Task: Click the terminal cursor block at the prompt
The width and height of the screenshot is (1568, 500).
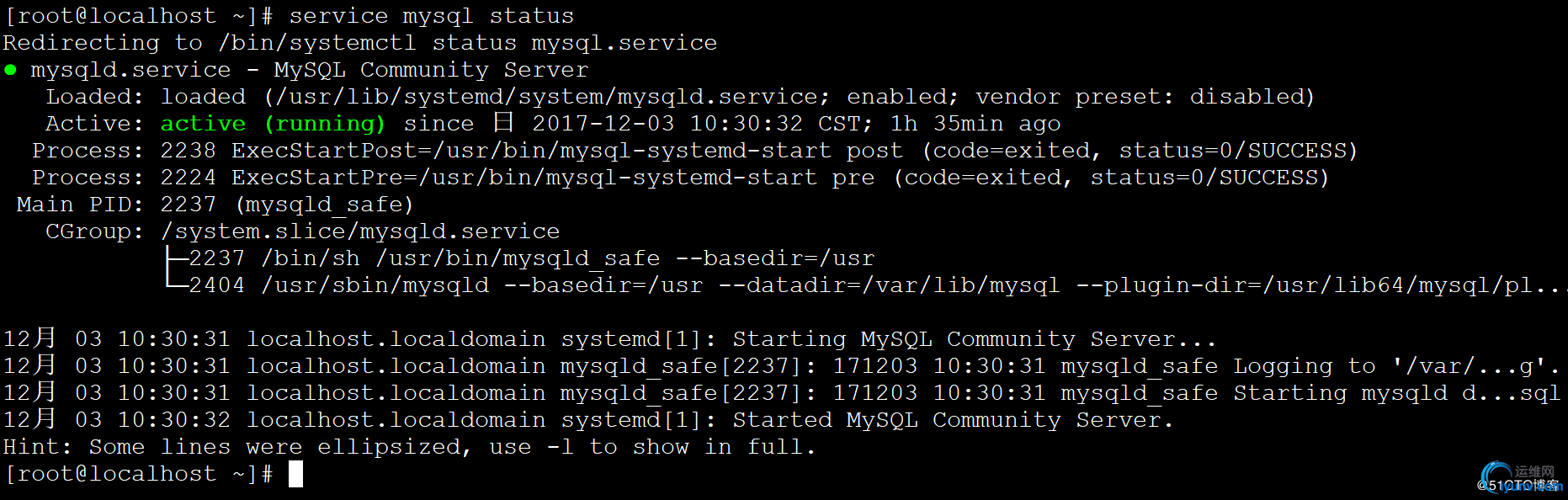Action: (295, 474)
